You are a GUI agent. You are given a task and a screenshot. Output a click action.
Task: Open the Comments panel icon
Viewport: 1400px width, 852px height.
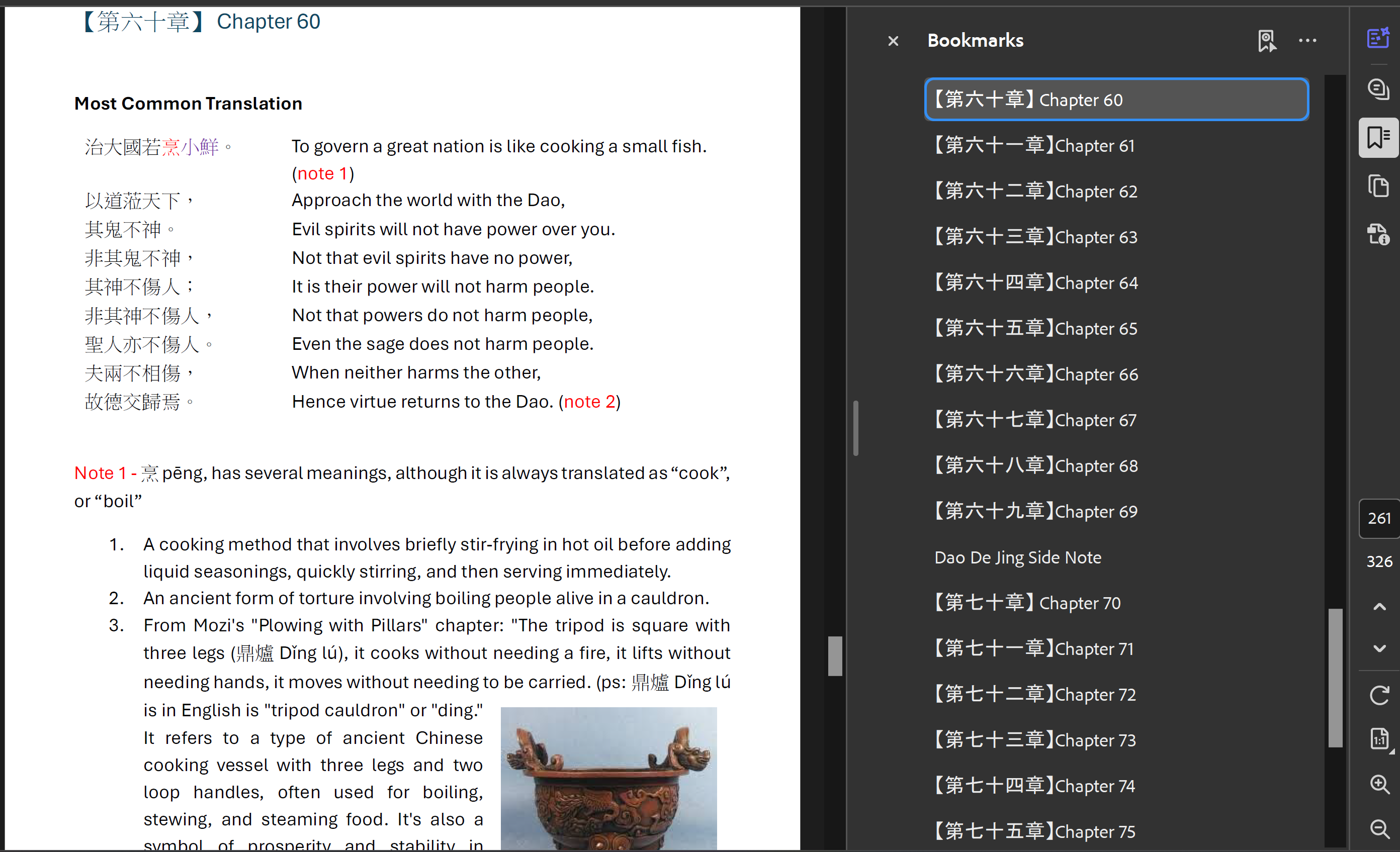click(x=1378, y=89)
